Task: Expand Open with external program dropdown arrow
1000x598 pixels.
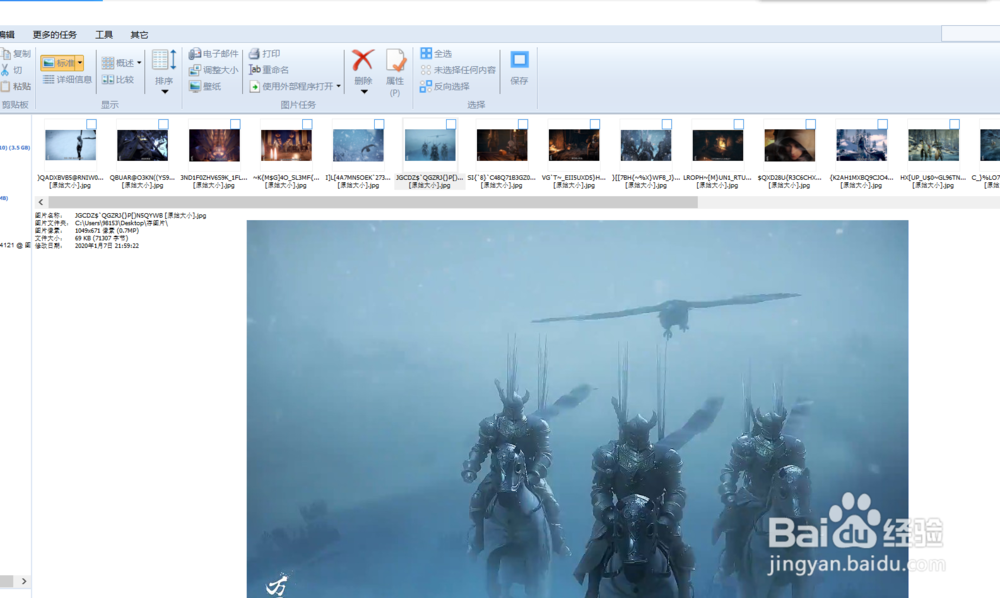Action: (x=339, y=86)
